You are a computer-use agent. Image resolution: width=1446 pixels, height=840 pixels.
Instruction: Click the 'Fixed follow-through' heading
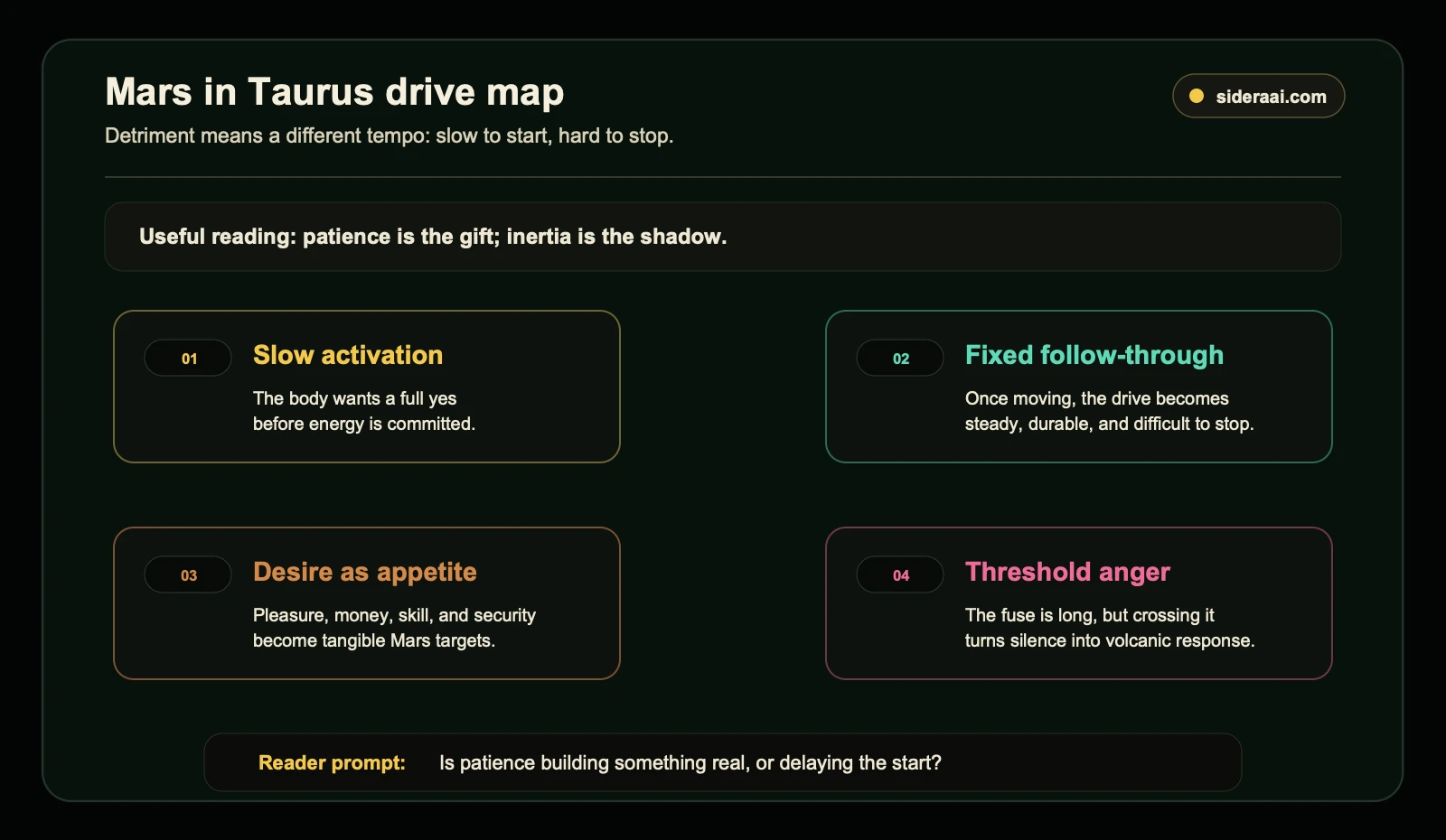click(x=1094, y=355)
